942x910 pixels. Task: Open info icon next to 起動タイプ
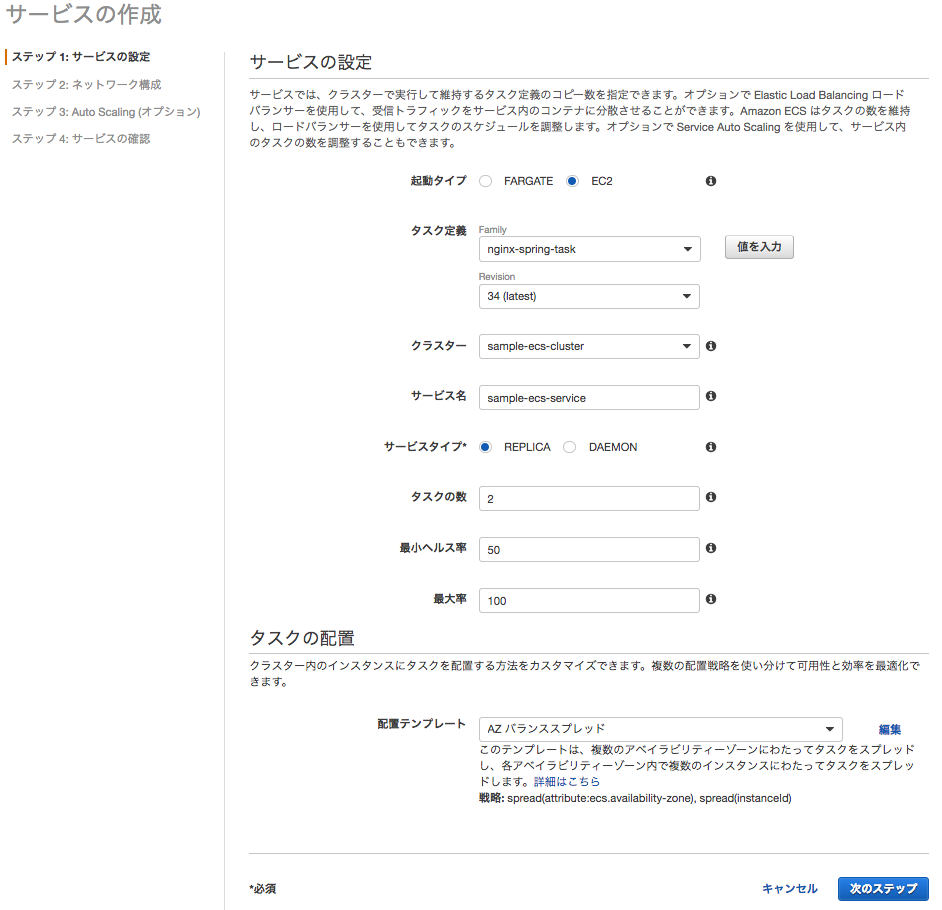coord(711,181)
